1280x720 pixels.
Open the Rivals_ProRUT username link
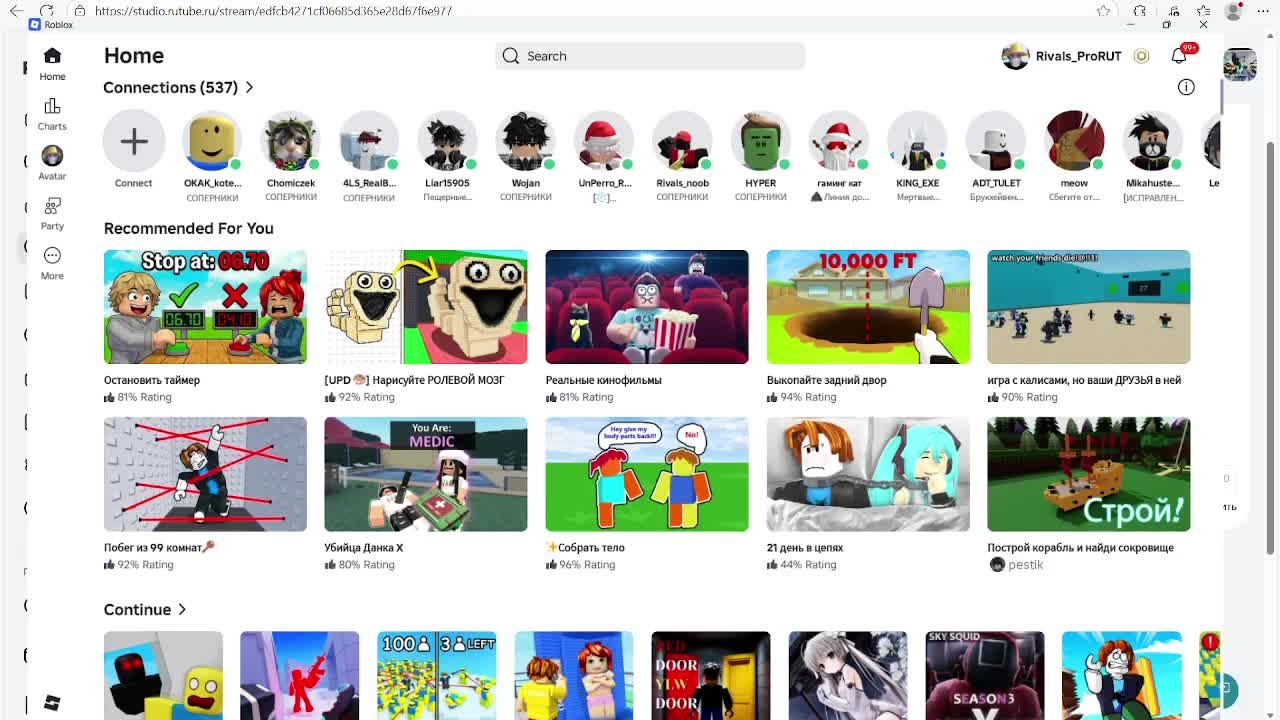[x=1078, y=56]
